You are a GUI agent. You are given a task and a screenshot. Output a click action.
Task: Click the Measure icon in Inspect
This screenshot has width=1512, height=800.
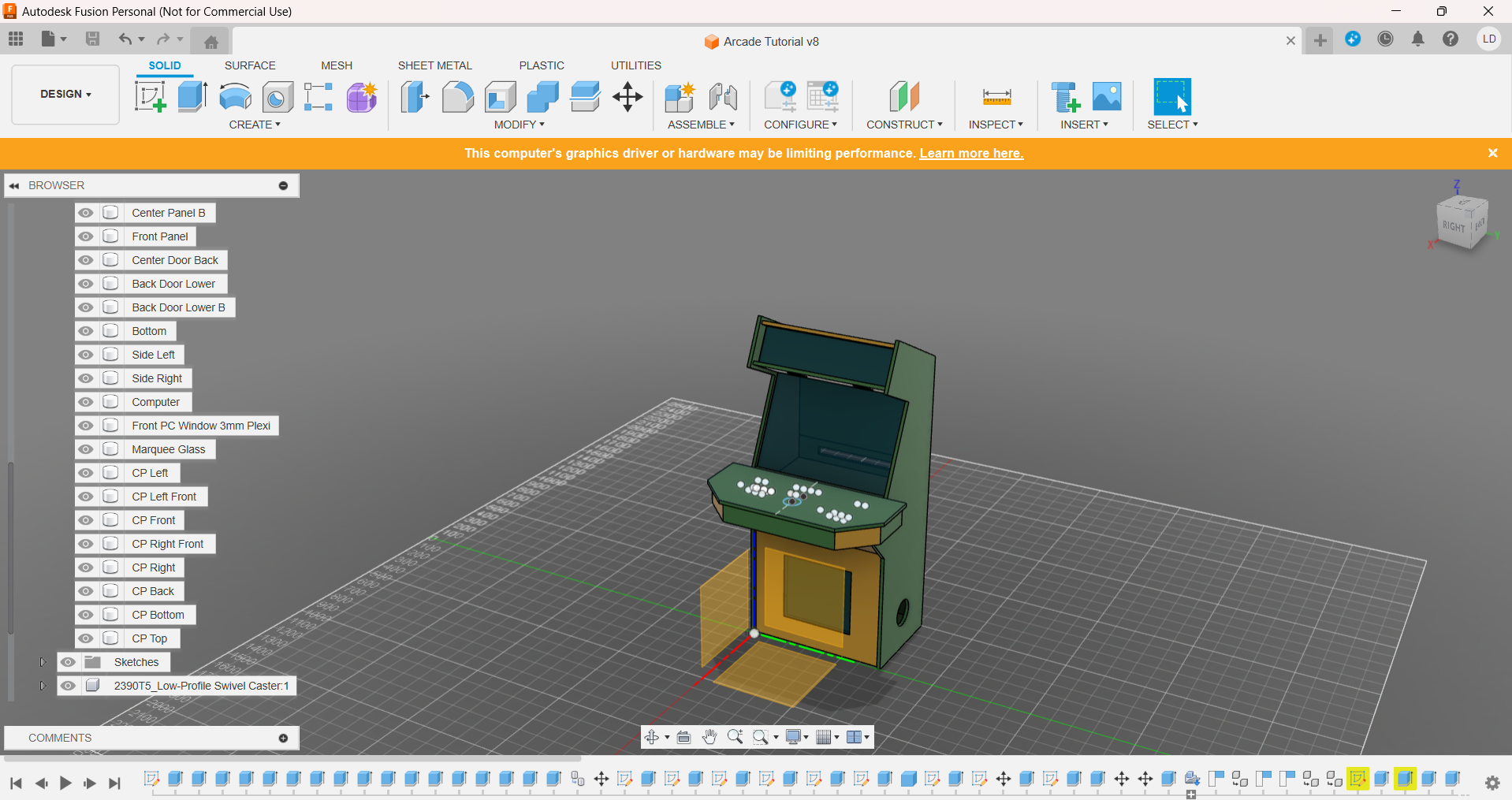click(x=996, y=97)
